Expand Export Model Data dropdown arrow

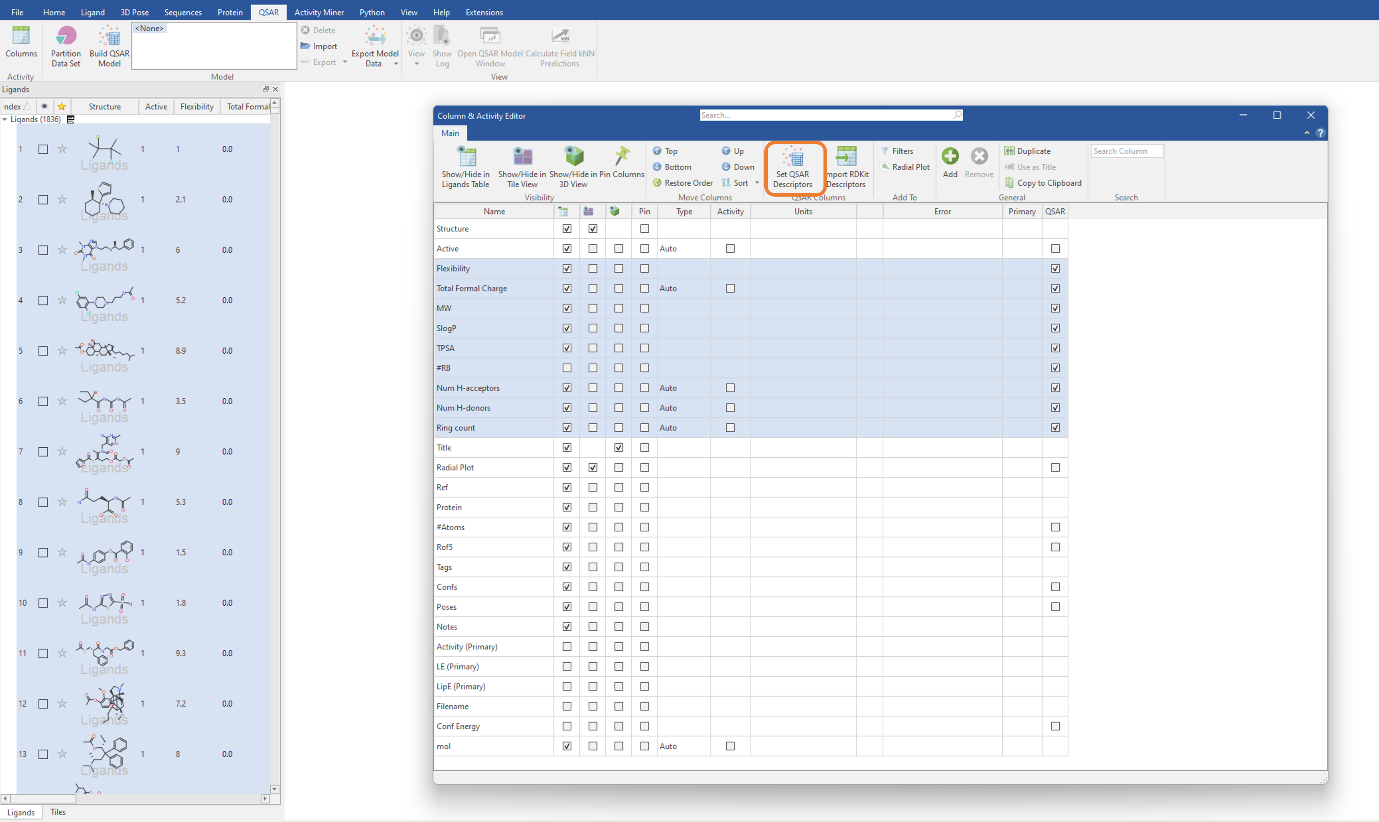[397, 63]
